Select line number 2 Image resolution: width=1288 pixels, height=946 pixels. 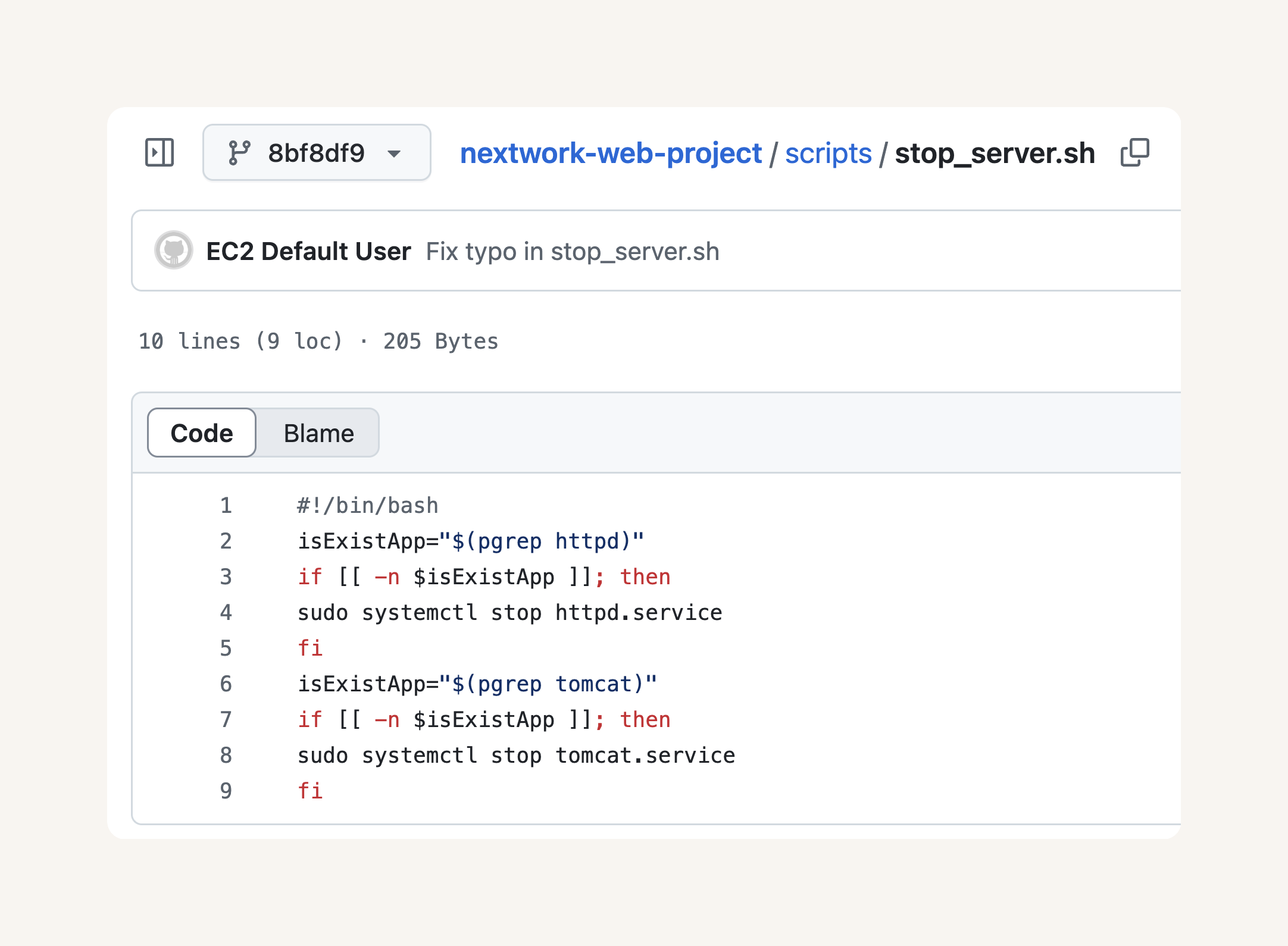[226, 541]
